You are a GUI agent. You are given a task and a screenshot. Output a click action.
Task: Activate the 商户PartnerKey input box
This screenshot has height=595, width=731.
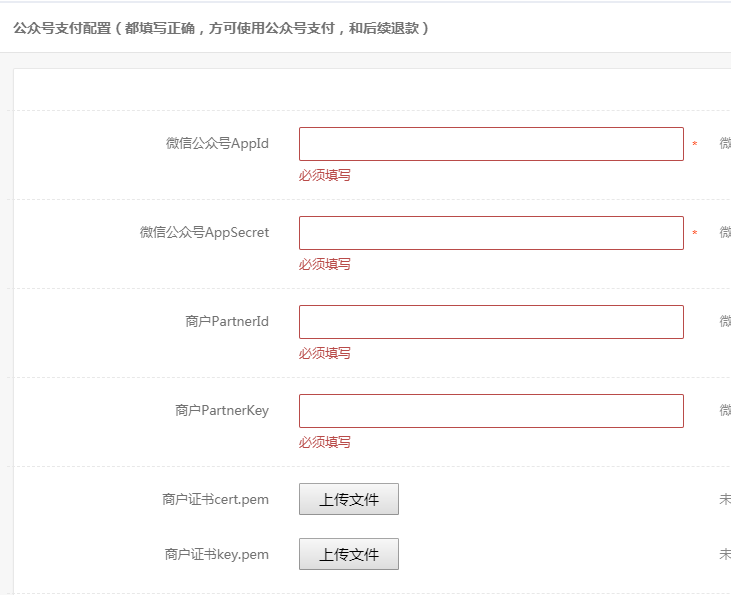pyautogui.click(x=491, y=411)
